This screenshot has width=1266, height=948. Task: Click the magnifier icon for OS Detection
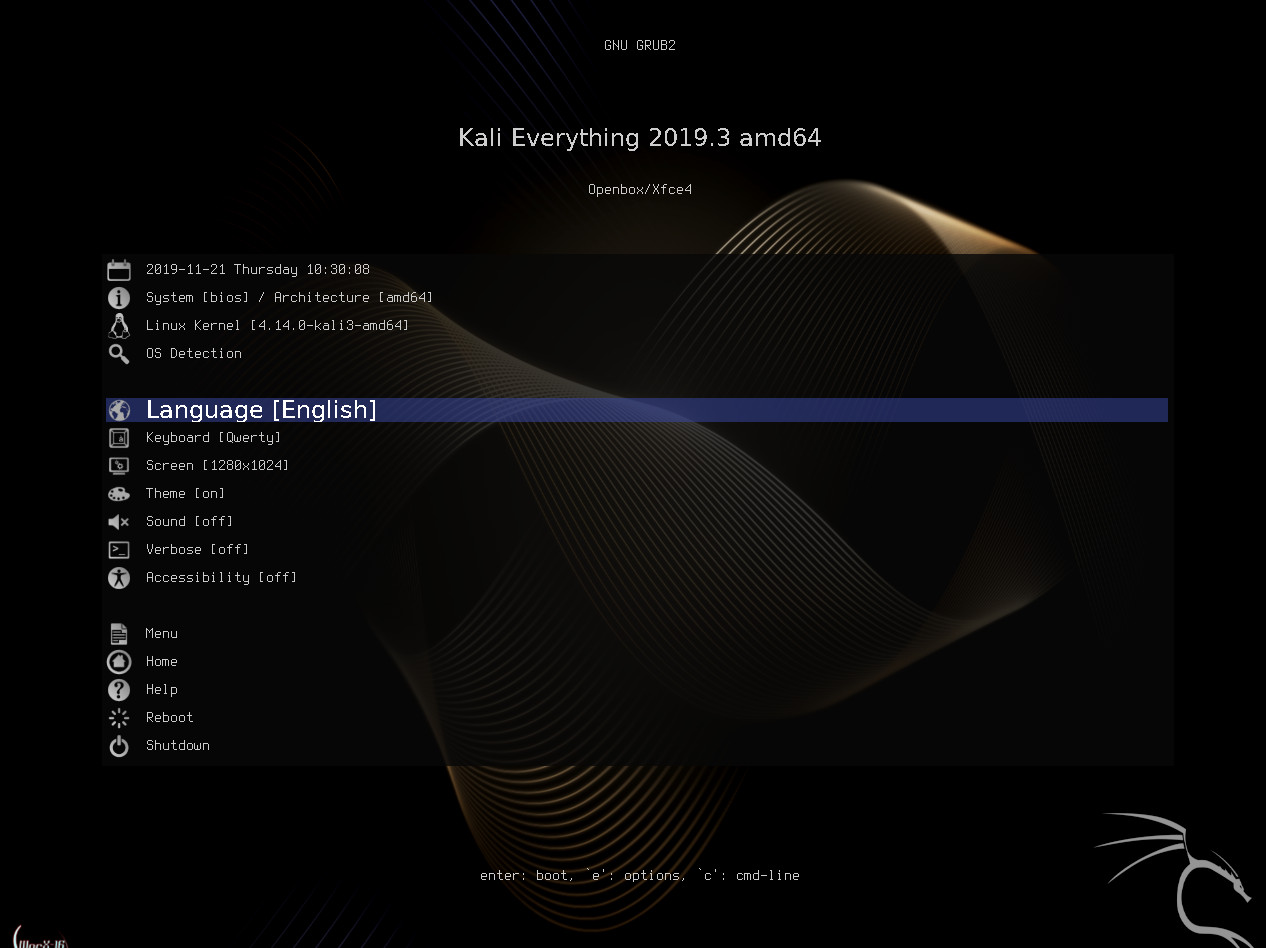[119, 354]
